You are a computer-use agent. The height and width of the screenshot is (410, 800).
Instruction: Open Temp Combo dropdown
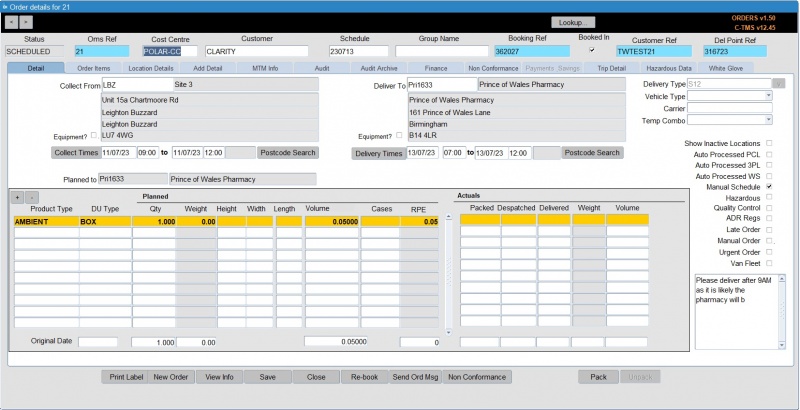coord(768,120)
